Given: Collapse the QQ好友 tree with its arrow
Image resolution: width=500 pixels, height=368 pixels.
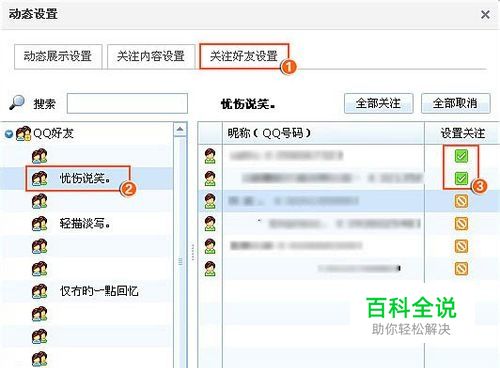Looking at the screenshot, I should click(9, 134).
